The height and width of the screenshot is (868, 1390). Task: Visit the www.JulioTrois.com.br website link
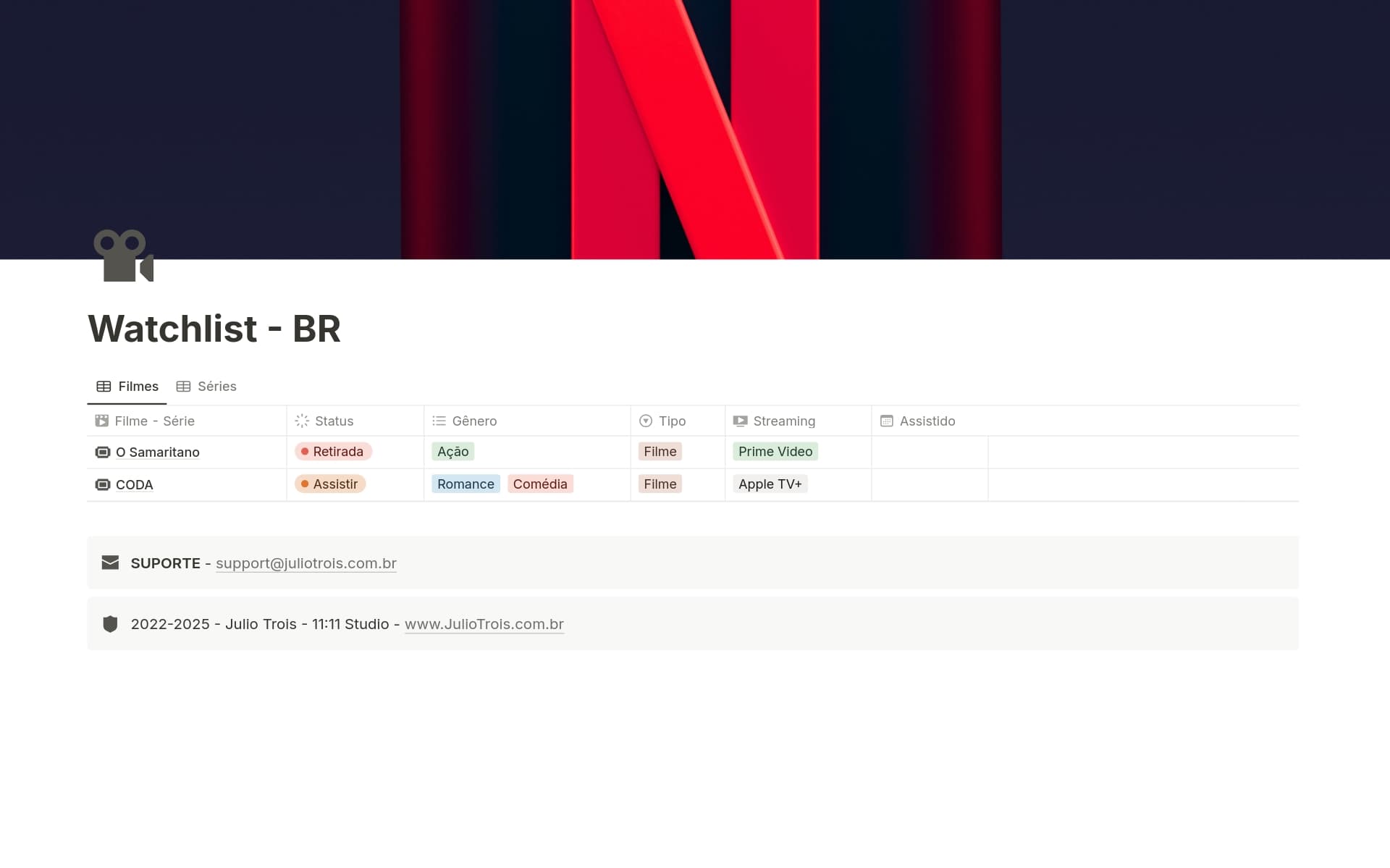484,623
